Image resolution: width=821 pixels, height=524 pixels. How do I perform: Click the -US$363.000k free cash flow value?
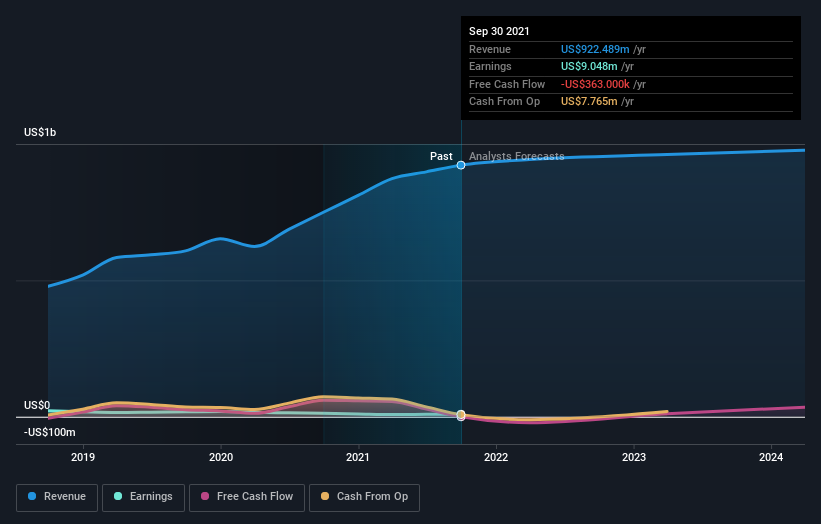click(x=595, y=84)
